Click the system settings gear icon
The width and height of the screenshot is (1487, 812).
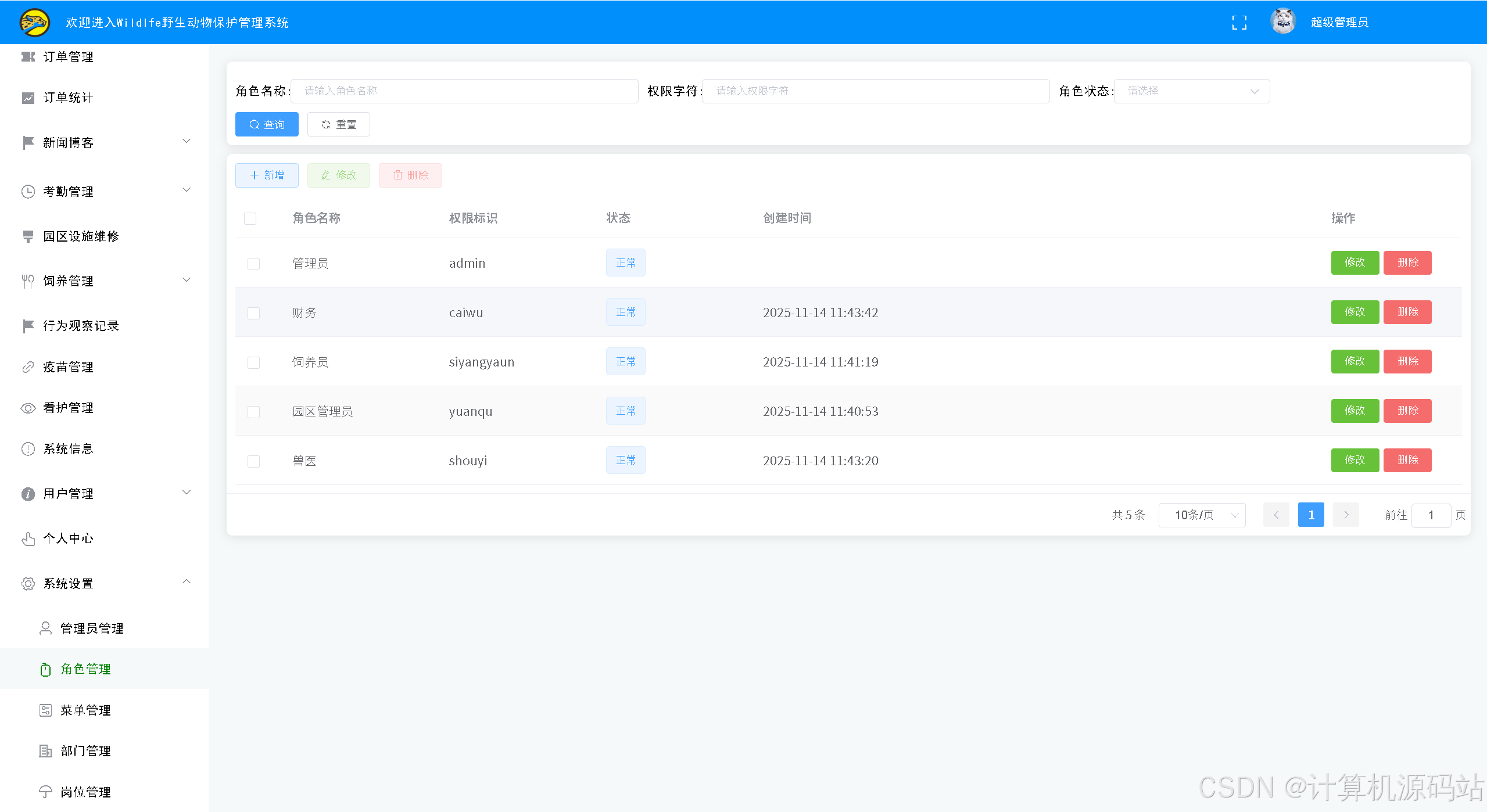click(28, 583)
